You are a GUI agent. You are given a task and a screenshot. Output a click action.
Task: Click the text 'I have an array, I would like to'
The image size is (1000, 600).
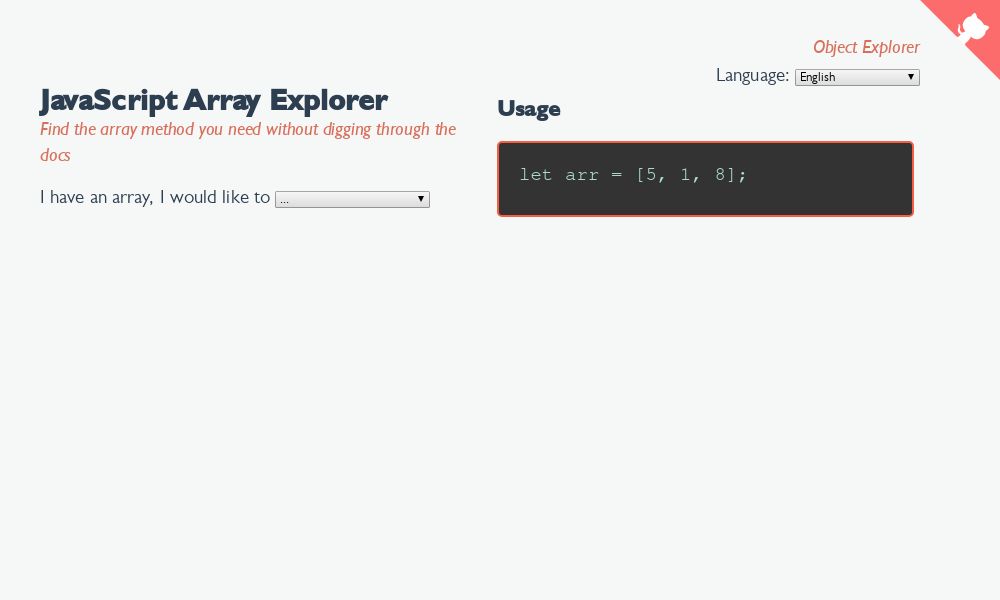[x=155, y=197]
